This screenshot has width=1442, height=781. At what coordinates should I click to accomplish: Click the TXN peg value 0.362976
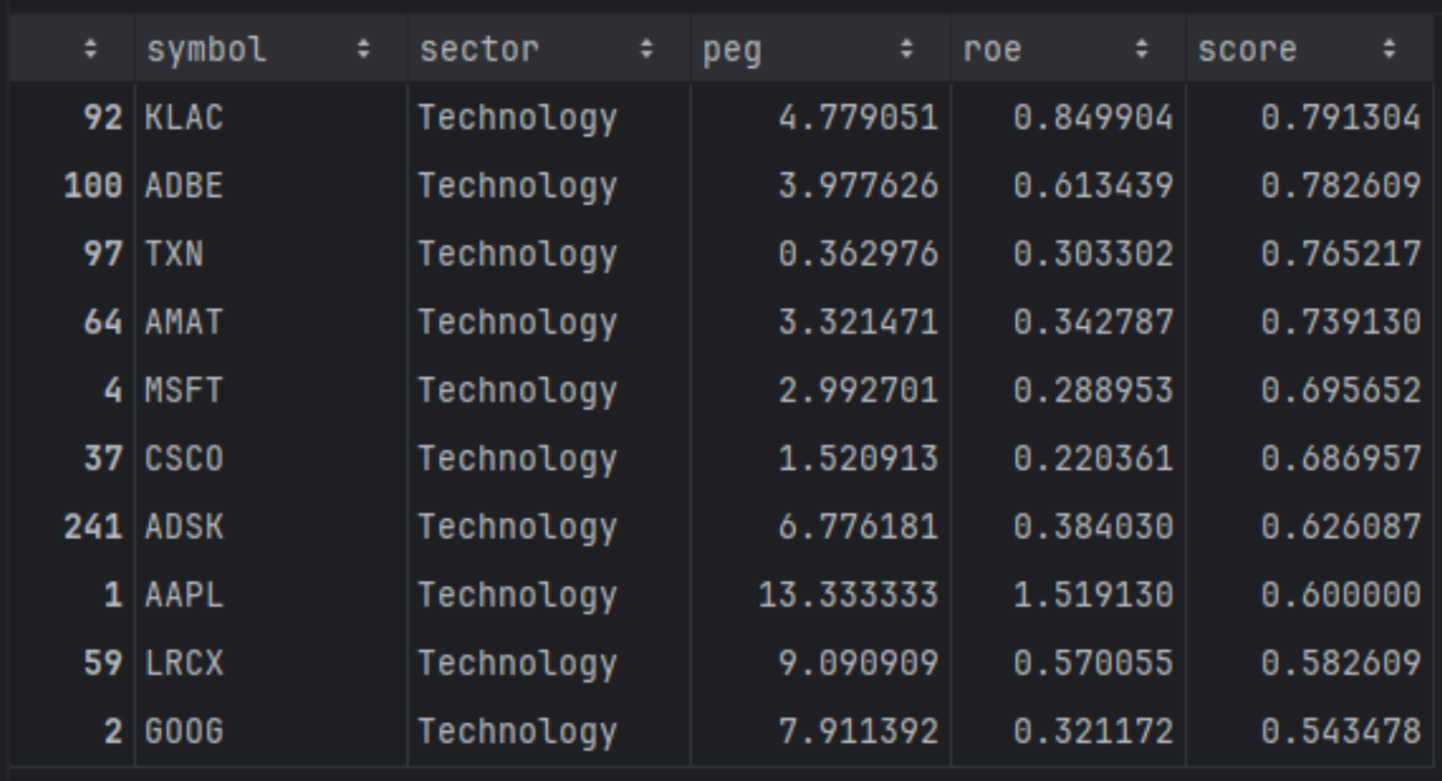click(x=858, y=254)
